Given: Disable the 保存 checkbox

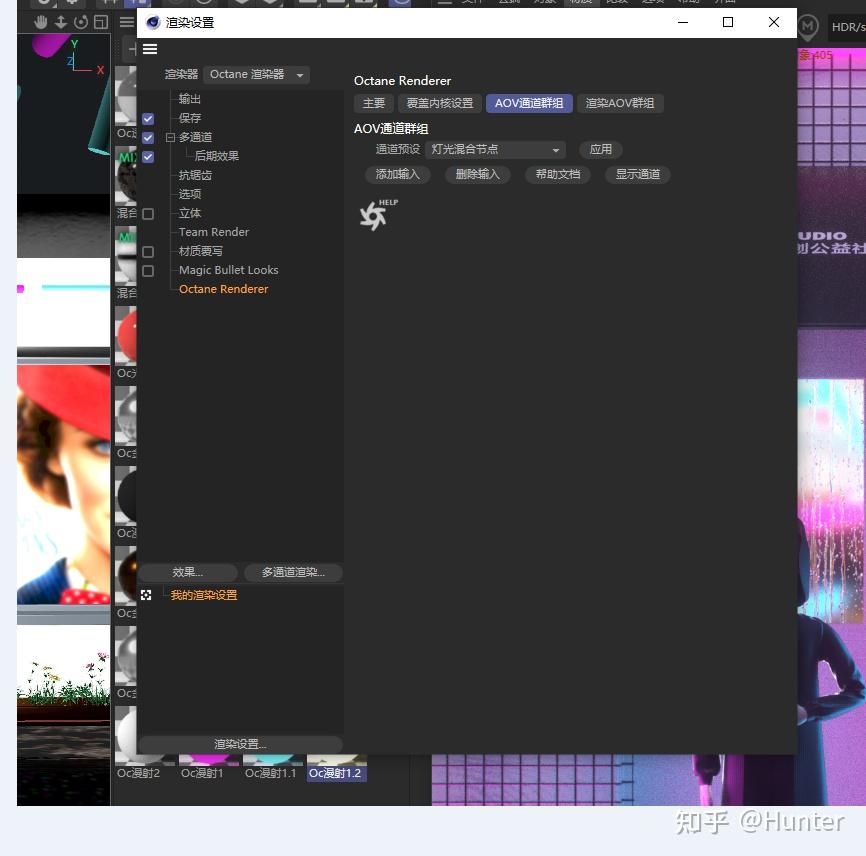Looking at the screenshot, I should [147, 117].
